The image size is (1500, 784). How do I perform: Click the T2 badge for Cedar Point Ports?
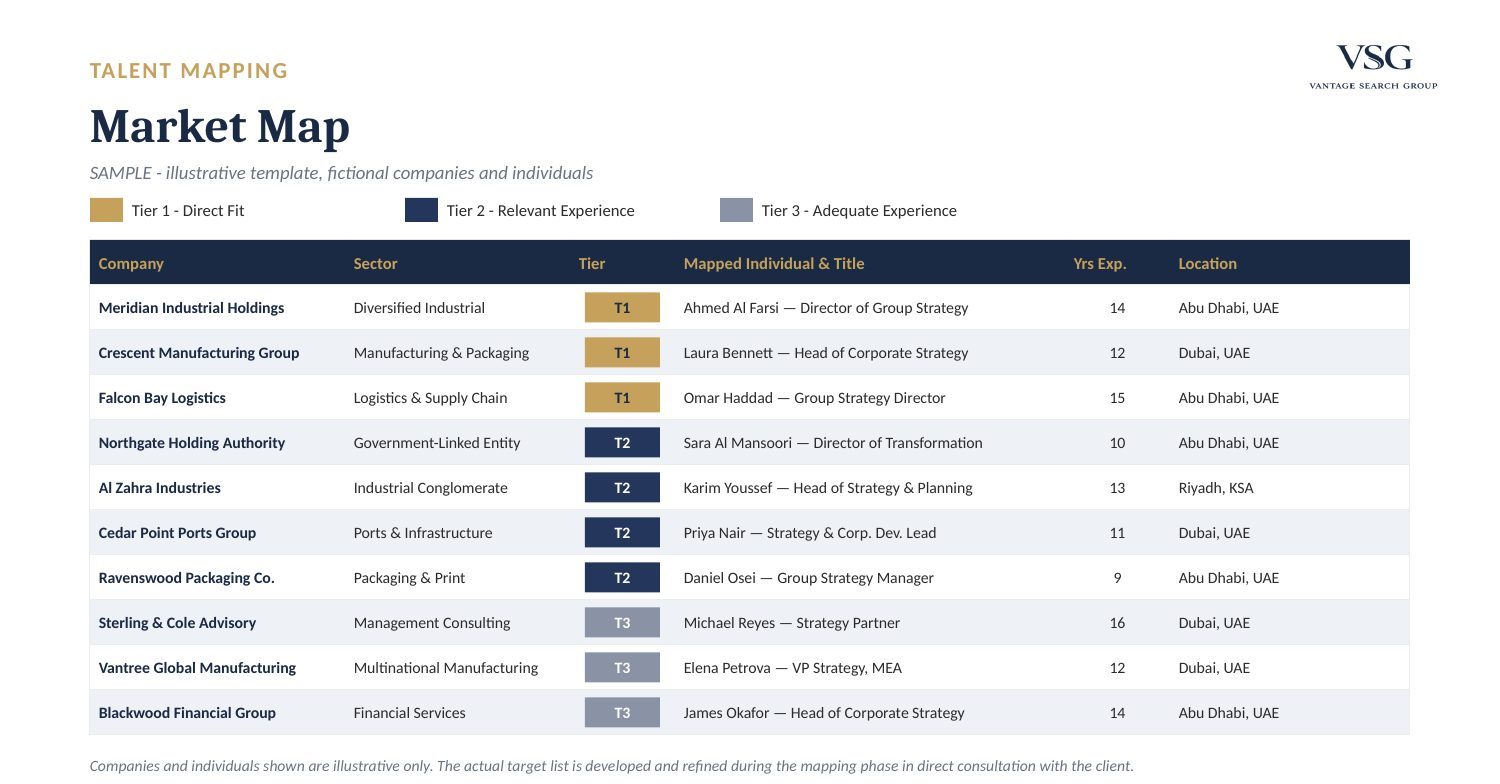coord(622,533)
